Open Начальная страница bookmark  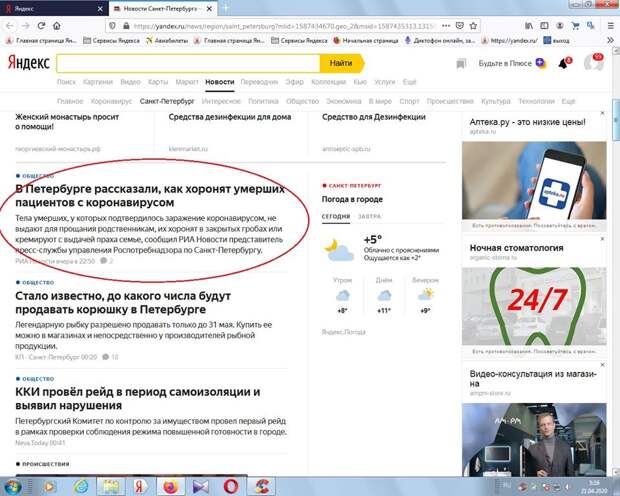pos(366,40)
